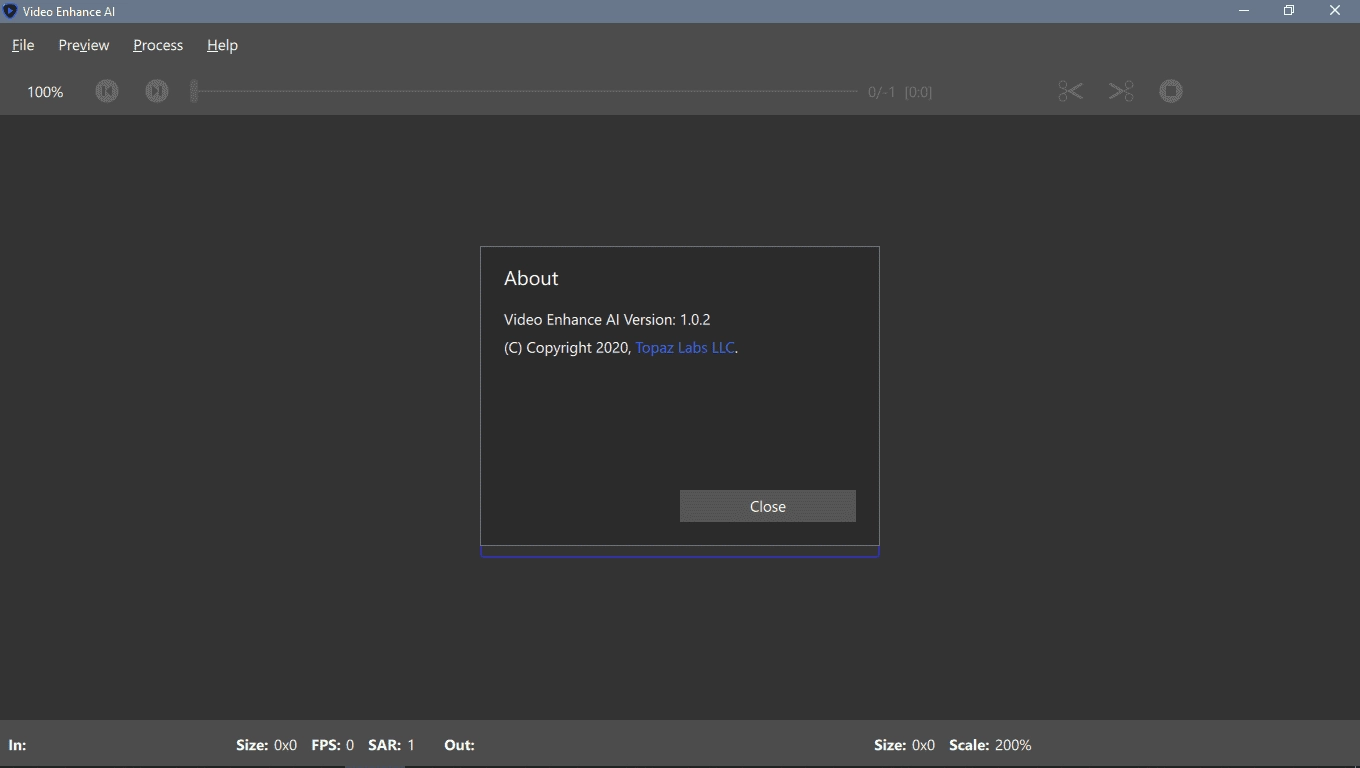Click the 100% zoom level indicator
Image resolution: width=1360 pixels, height=768 pixels.
coord(45,92)
